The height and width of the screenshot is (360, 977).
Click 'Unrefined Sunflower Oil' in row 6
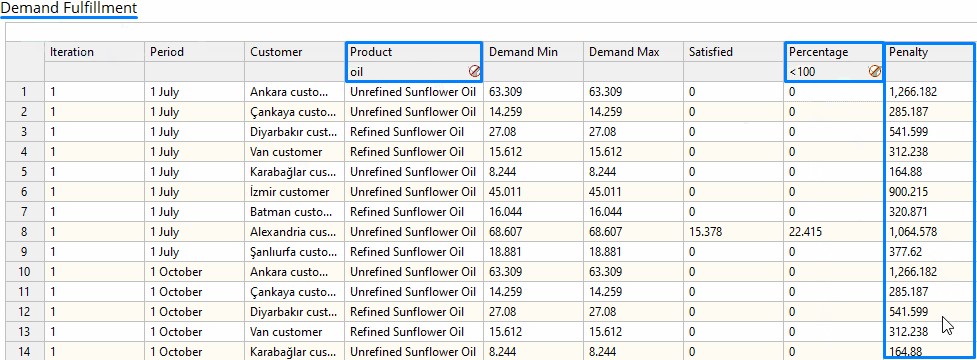pos(413,192)
